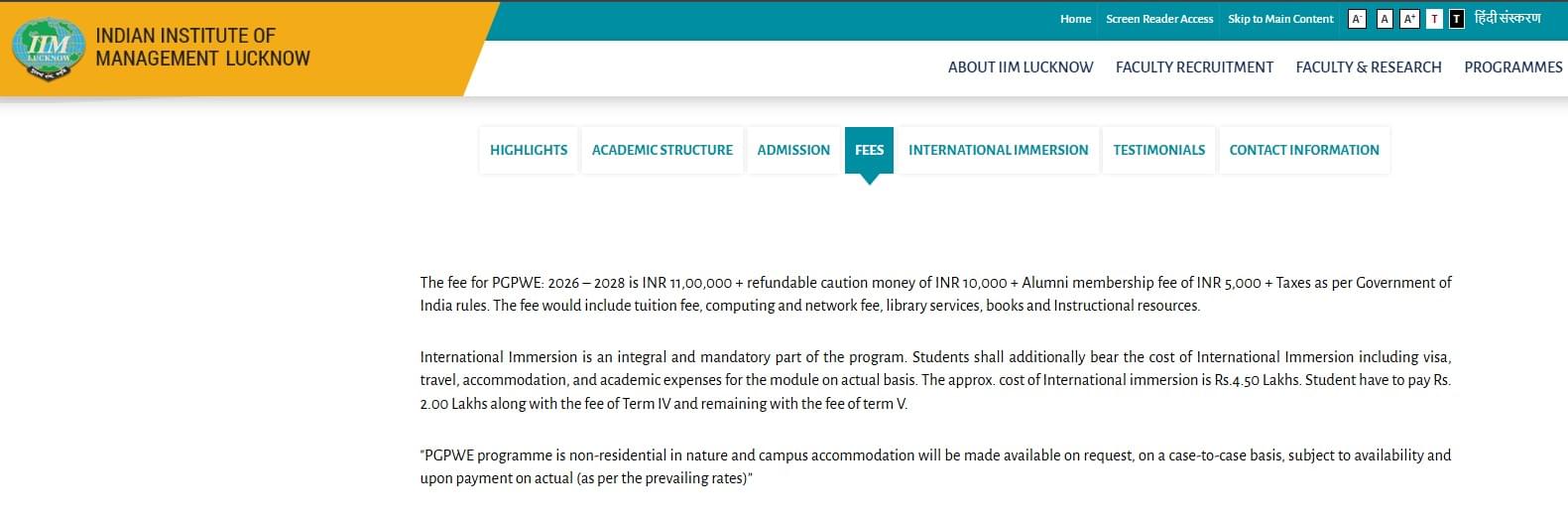
Task: Open the Programmes menu
Action: point(1513,67)
